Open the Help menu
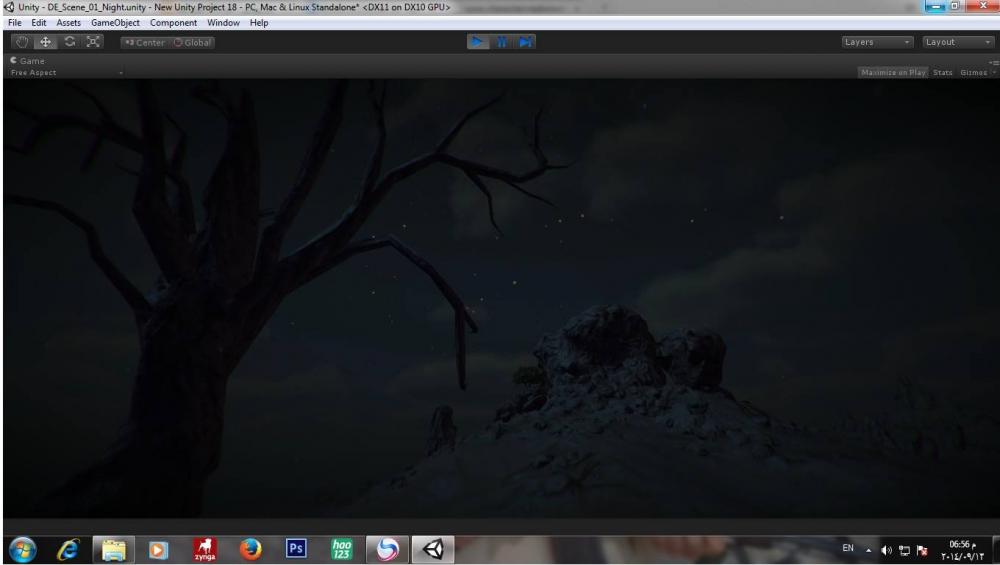The image size is (1000, 565). pyautogui.click(x=259, y=22)
